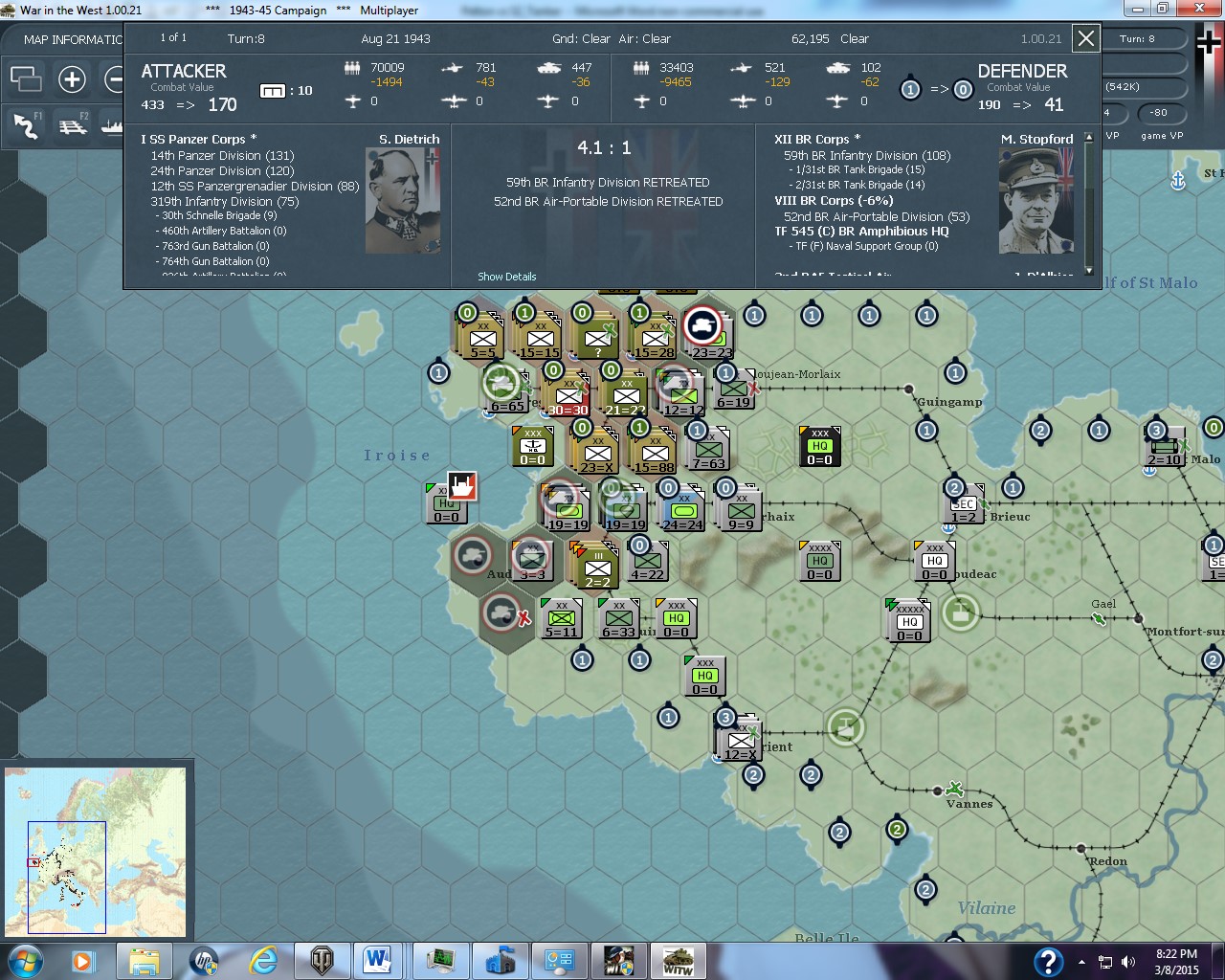
Task: Select the unit counter labeled 4=22
Action: click(647, 560)
